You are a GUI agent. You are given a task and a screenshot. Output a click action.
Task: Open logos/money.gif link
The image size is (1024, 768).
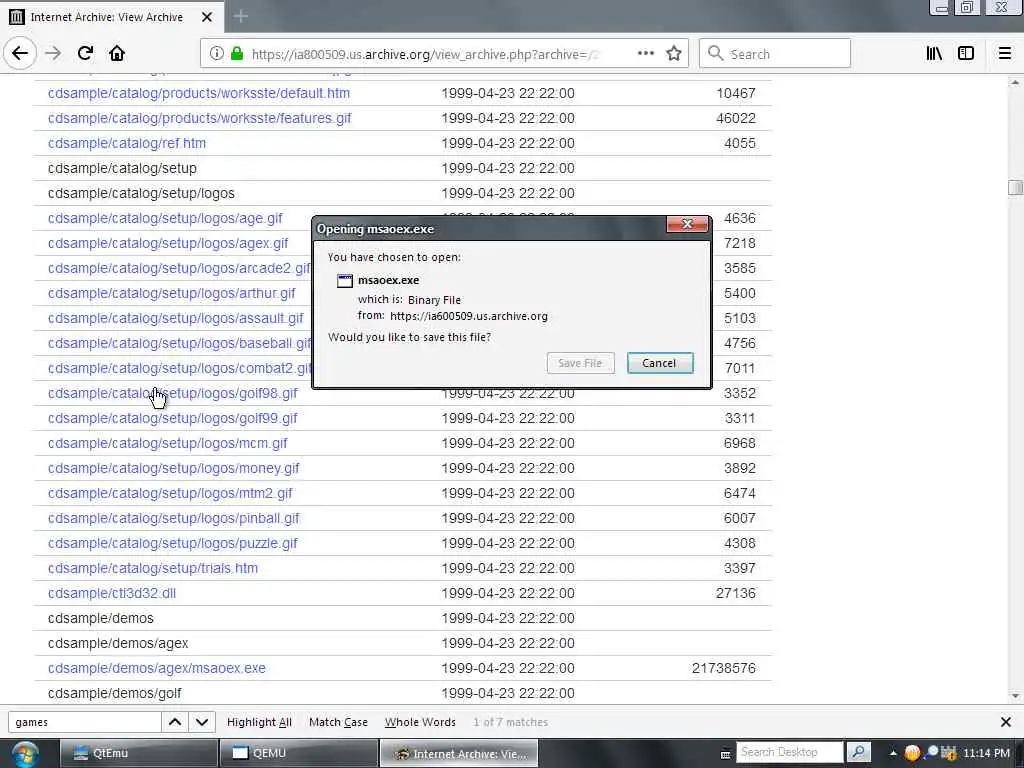point(174,468)
